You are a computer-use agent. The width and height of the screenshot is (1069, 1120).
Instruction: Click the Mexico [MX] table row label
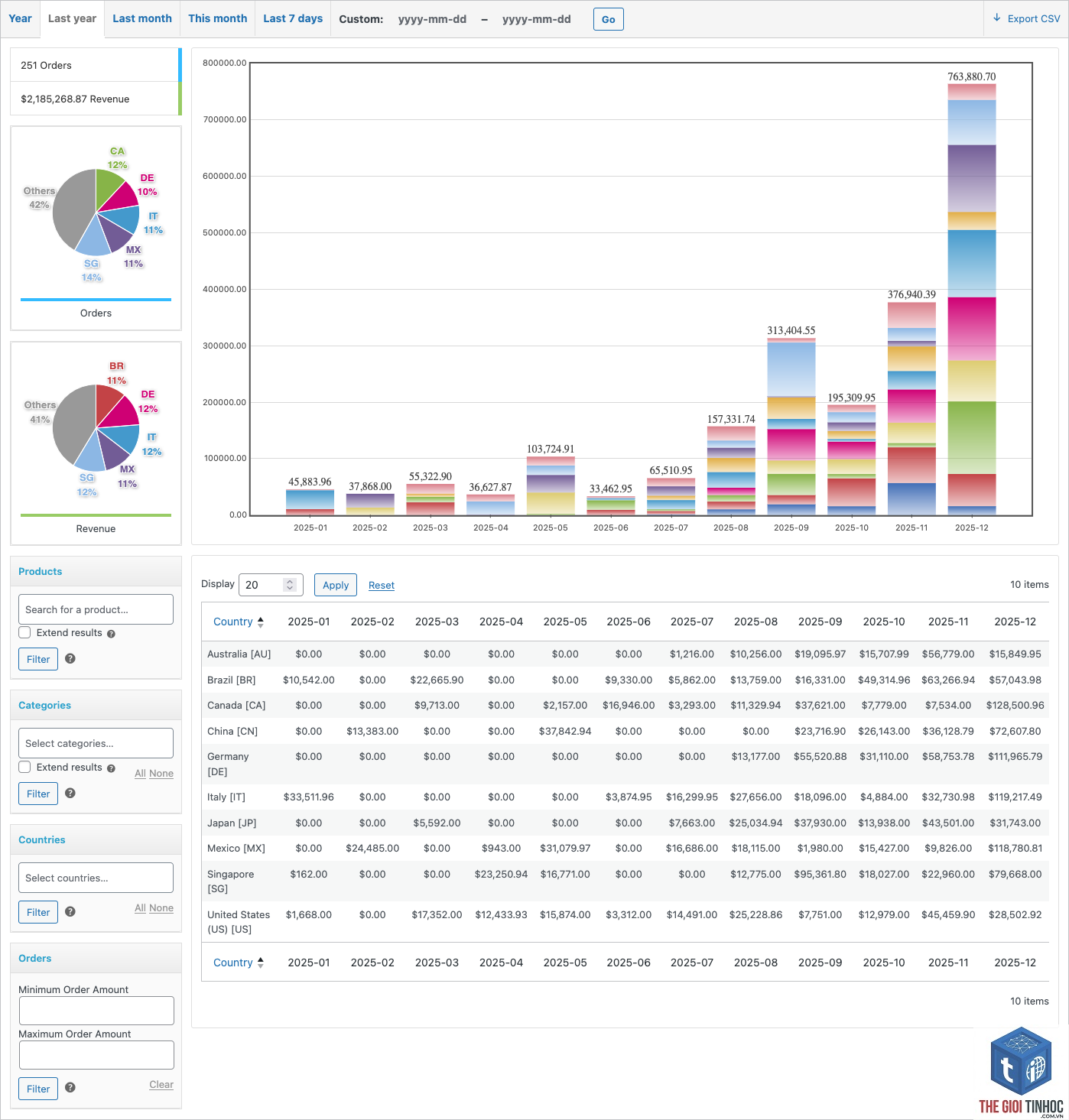point(236,849)
